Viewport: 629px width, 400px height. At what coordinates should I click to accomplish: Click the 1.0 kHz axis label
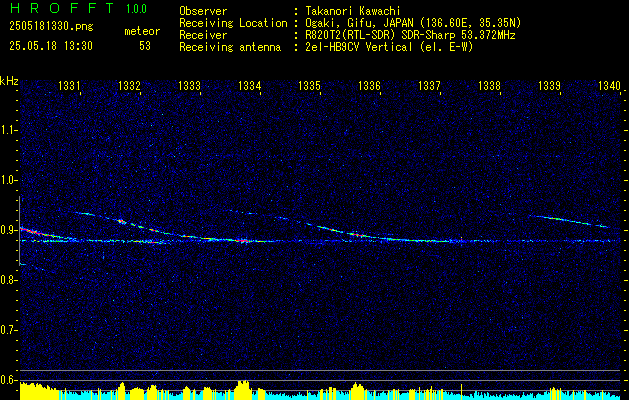(x=8, y=181)
